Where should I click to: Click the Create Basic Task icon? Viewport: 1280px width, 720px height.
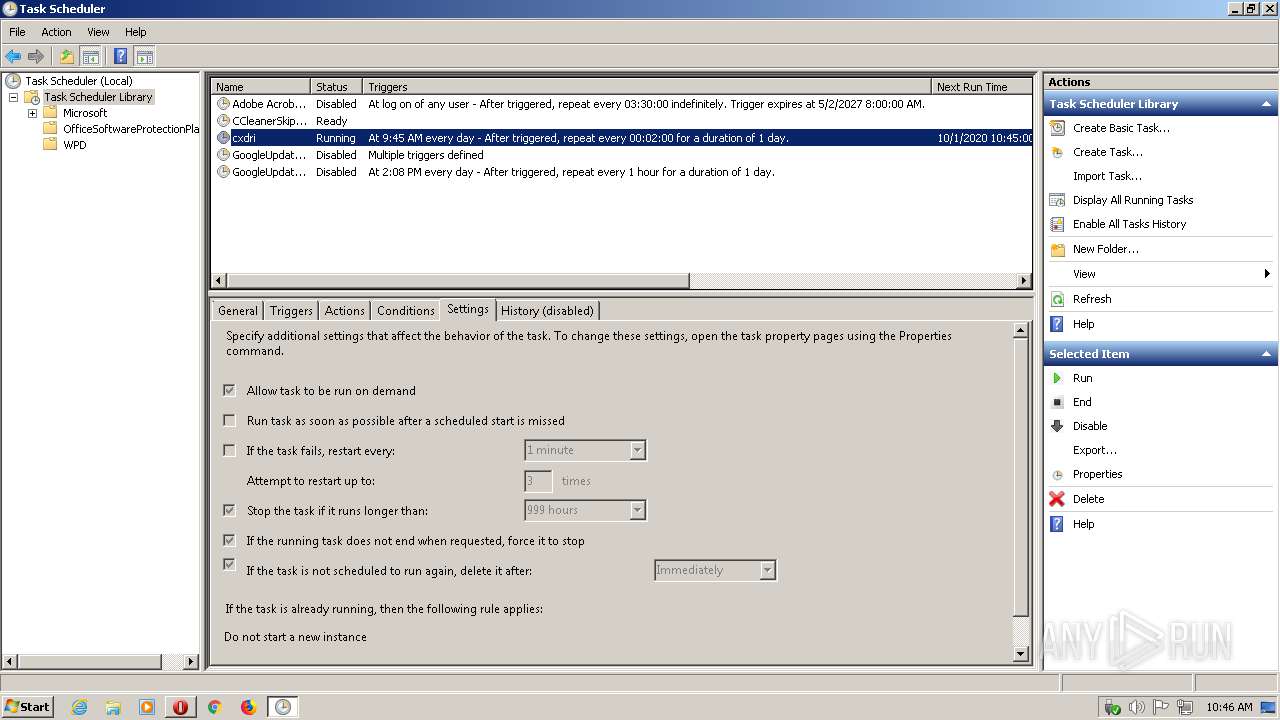click(x=1057, y=128)
